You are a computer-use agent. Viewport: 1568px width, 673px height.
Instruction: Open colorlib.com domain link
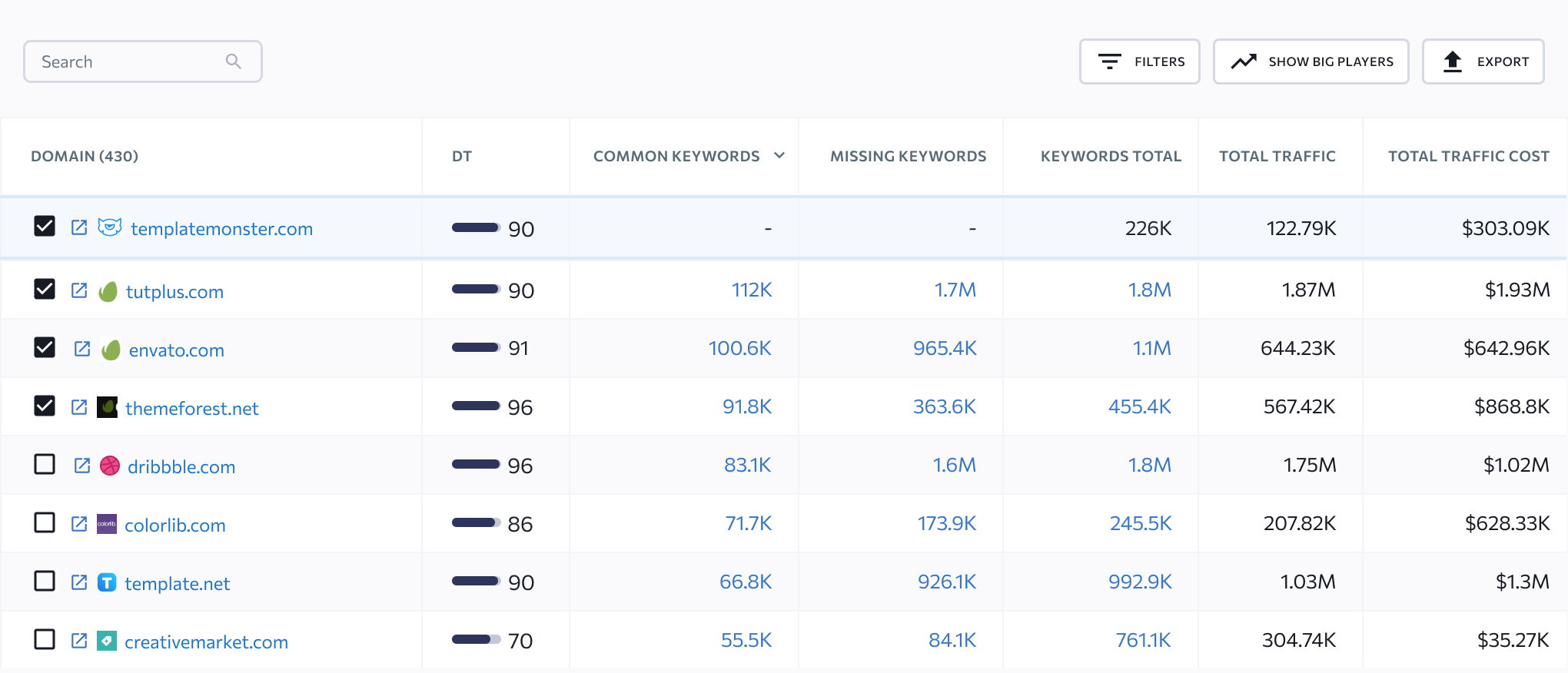(175, 525)
